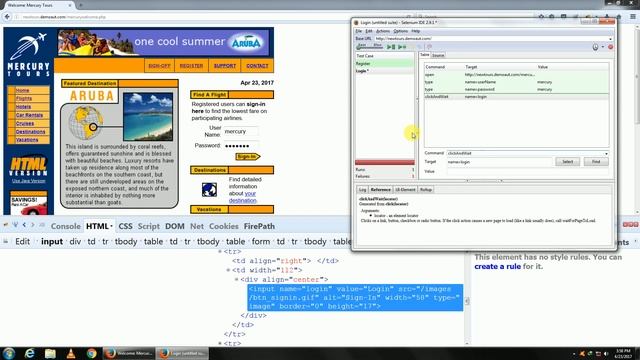This screenshot has width=640, height=360.
Task: Switch to the Source tab in Selenium IDE
Action: [438, 55]
